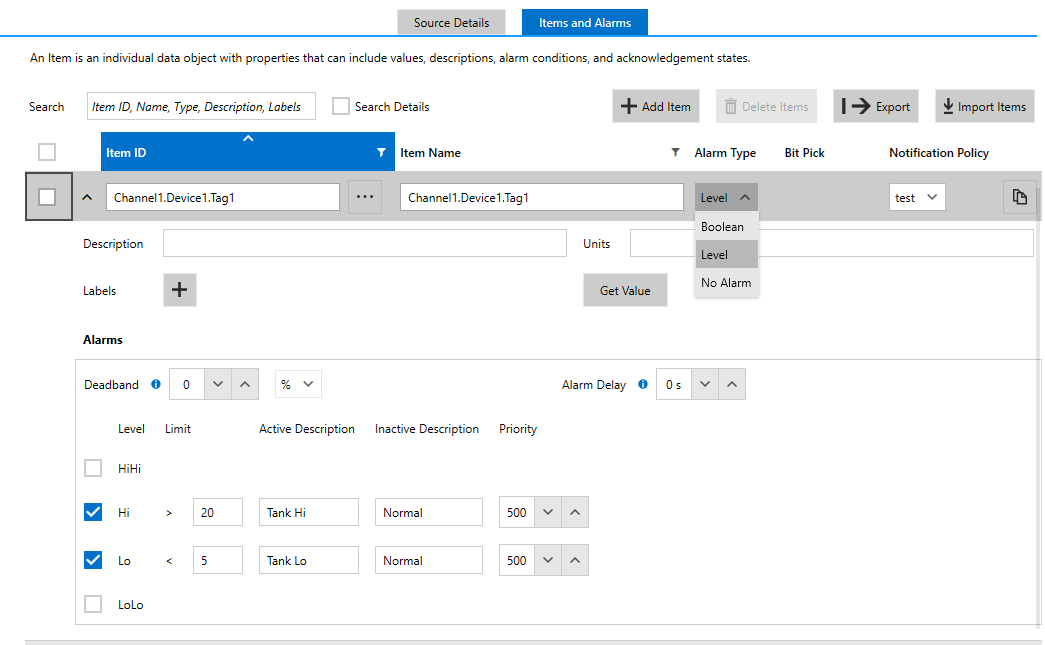
Task: Click the Get Value button
Action: (x=625, y=291)
